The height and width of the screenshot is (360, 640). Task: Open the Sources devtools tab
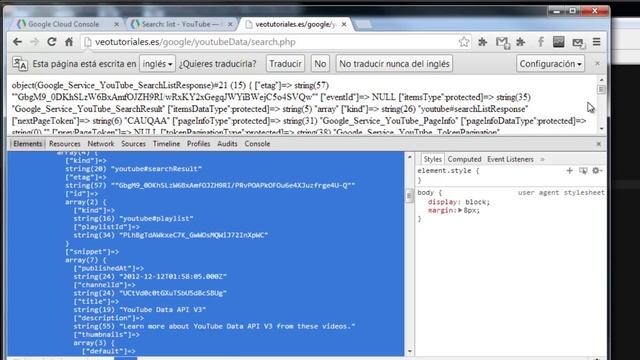133,144
